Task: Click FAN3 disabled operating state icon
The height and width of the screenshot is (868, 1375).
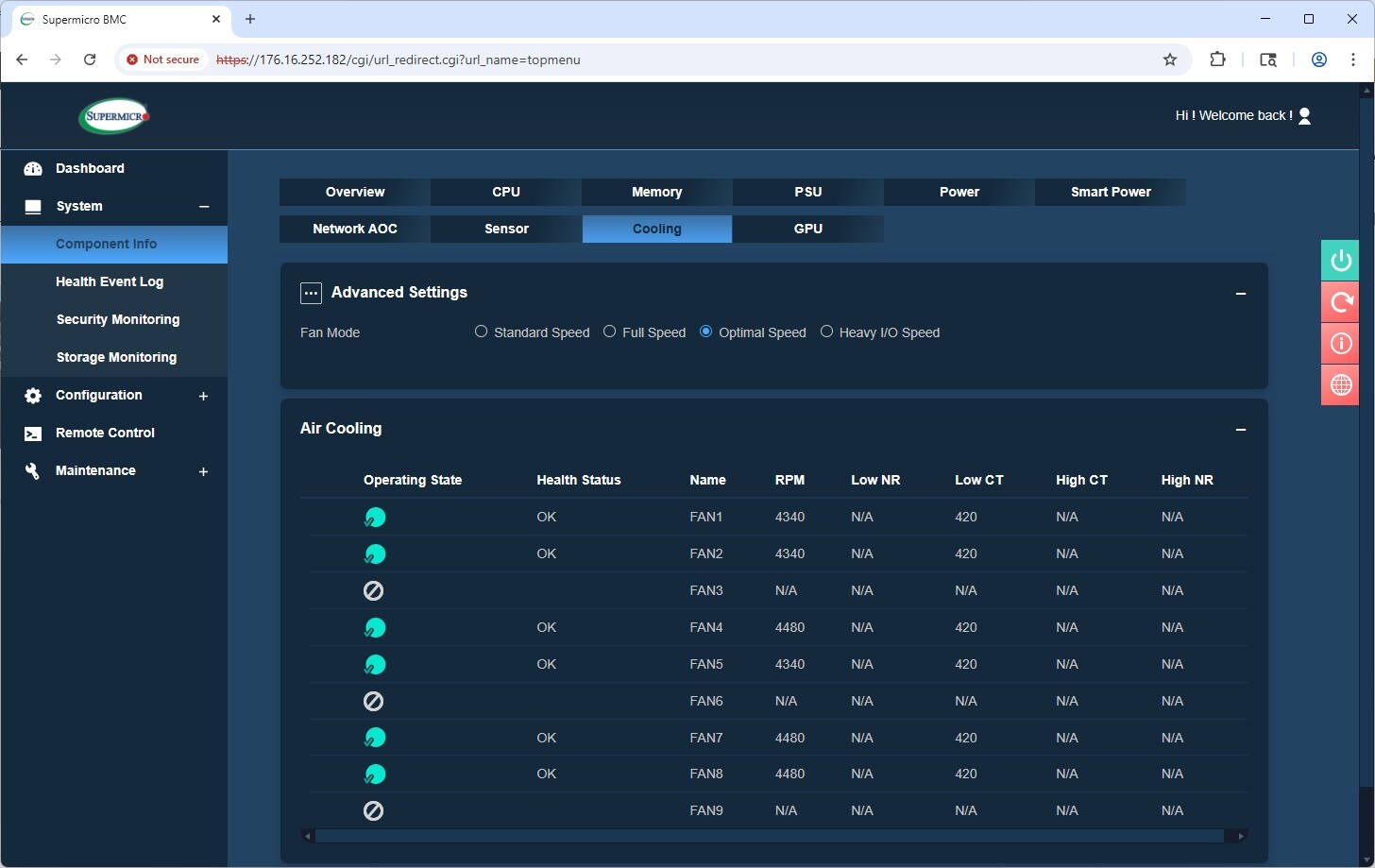Action: [x=374, y=590]
